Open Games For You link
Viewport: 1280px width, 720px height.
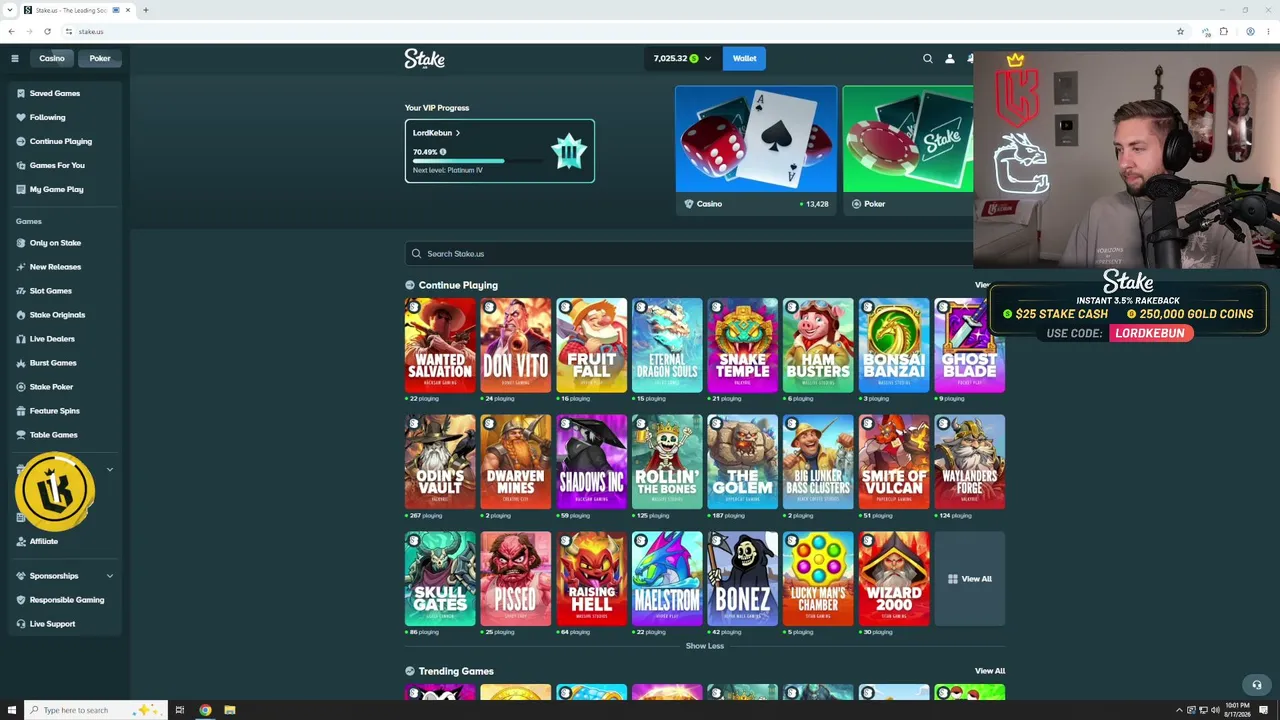click(57, 165)
